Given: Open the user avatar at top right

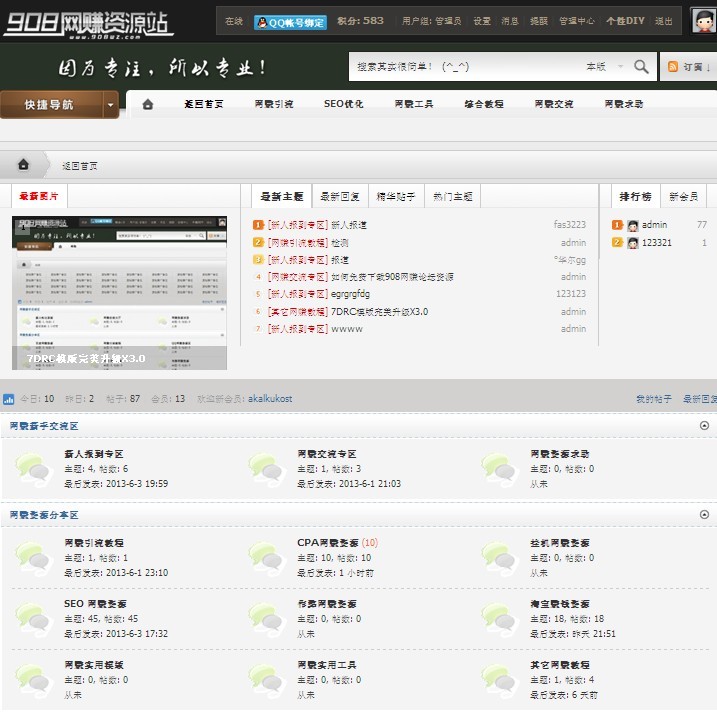Looking at the screenshot, I should [x=703, y=21].
